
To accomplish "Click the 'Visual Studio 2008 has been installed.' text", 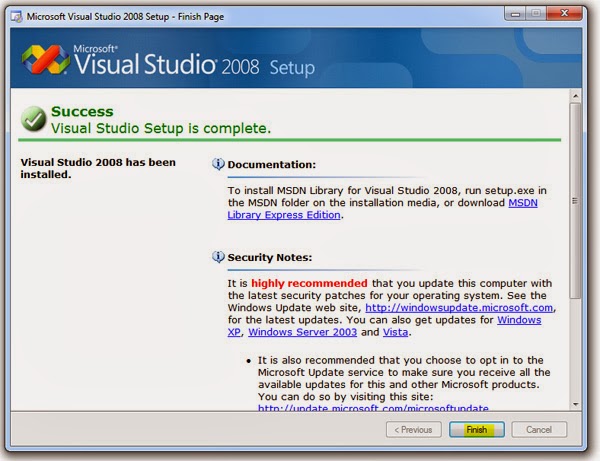I will pos(98,168).
